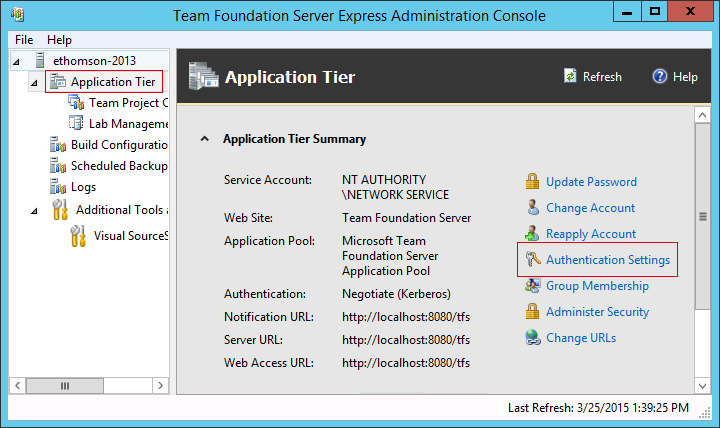The height and width of the screenshot is (428, 720).
Task: Open the Administer Security link
Action: 597,312
